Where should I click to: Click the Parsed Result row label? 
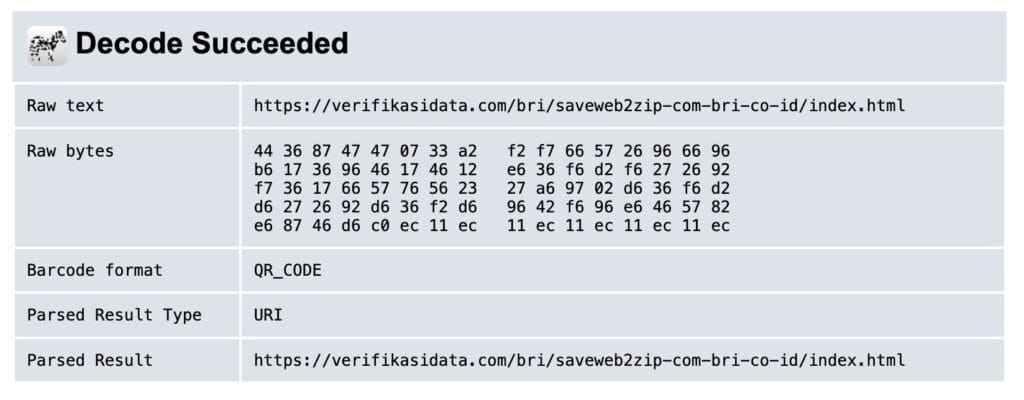click(89, 360)
